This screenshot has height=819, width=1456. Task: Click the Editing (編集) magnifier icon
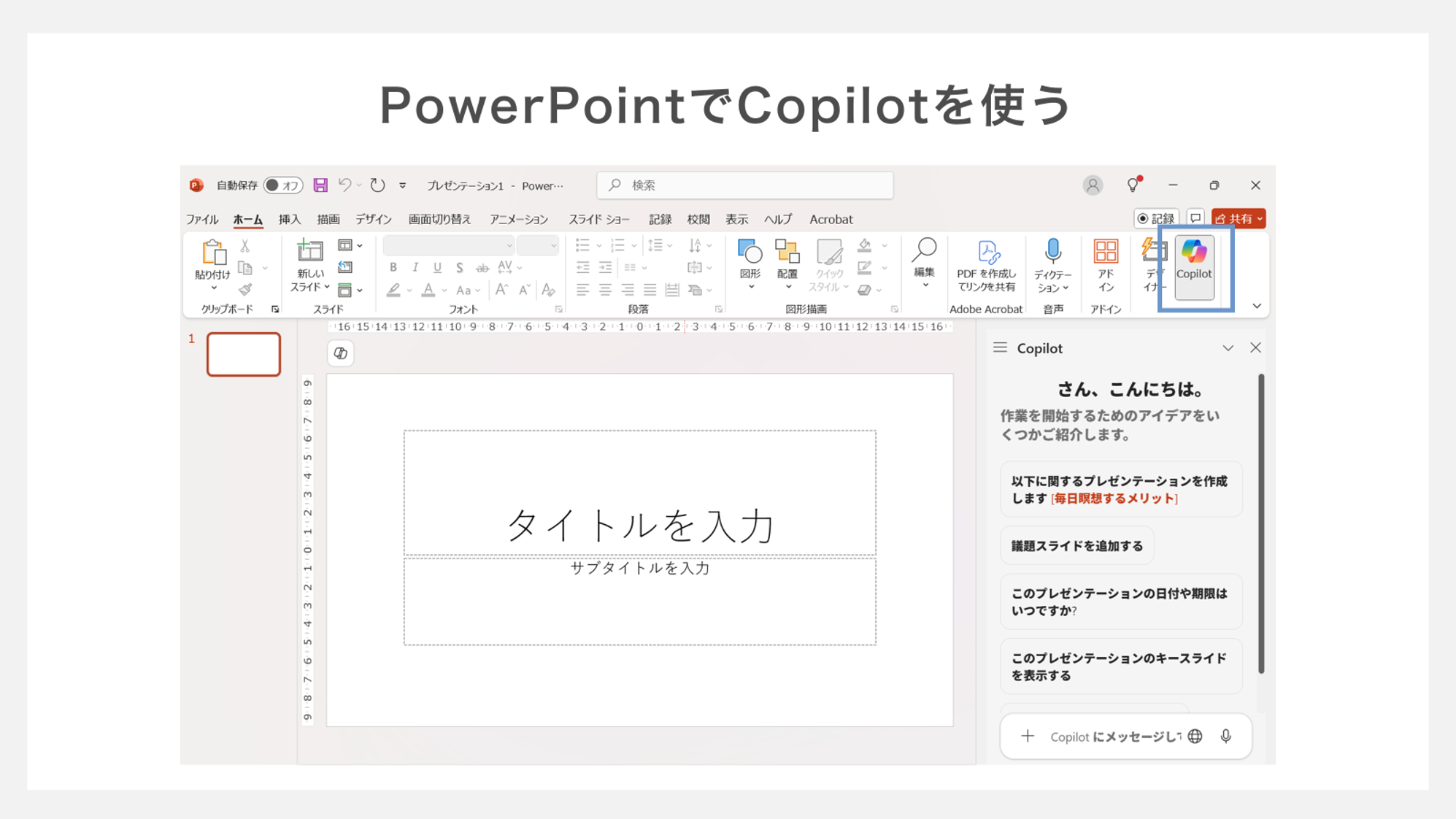tap(924, 250)
